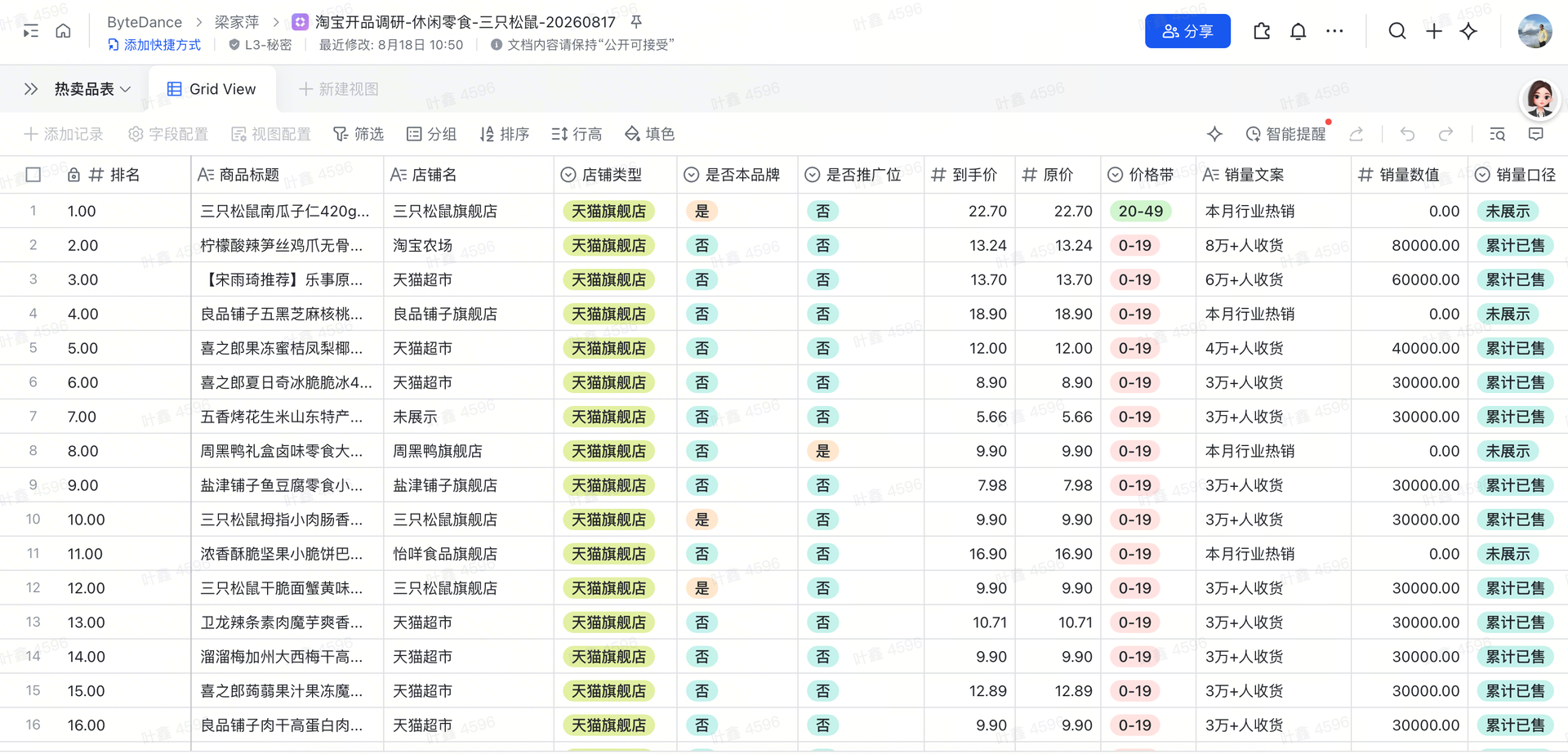Image resolution: width=1568 pixels, height=754 pixels.
Task: Click the document type icon before title
Action: [300, 22]
